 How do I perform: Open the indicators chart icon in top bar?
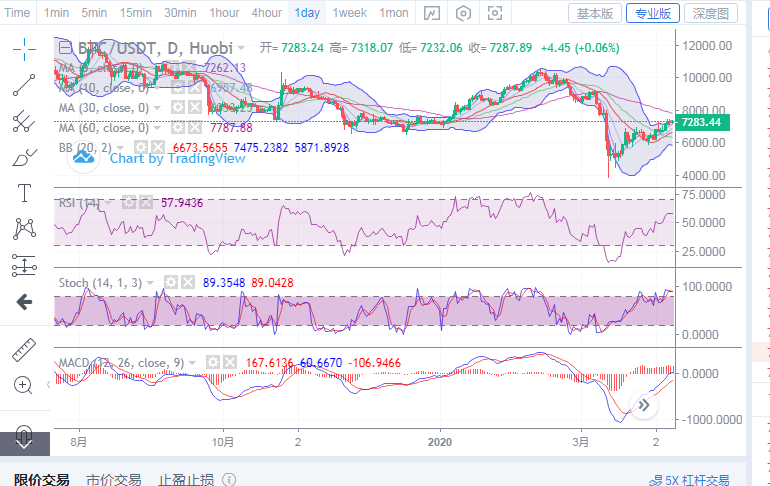[431, 13]
